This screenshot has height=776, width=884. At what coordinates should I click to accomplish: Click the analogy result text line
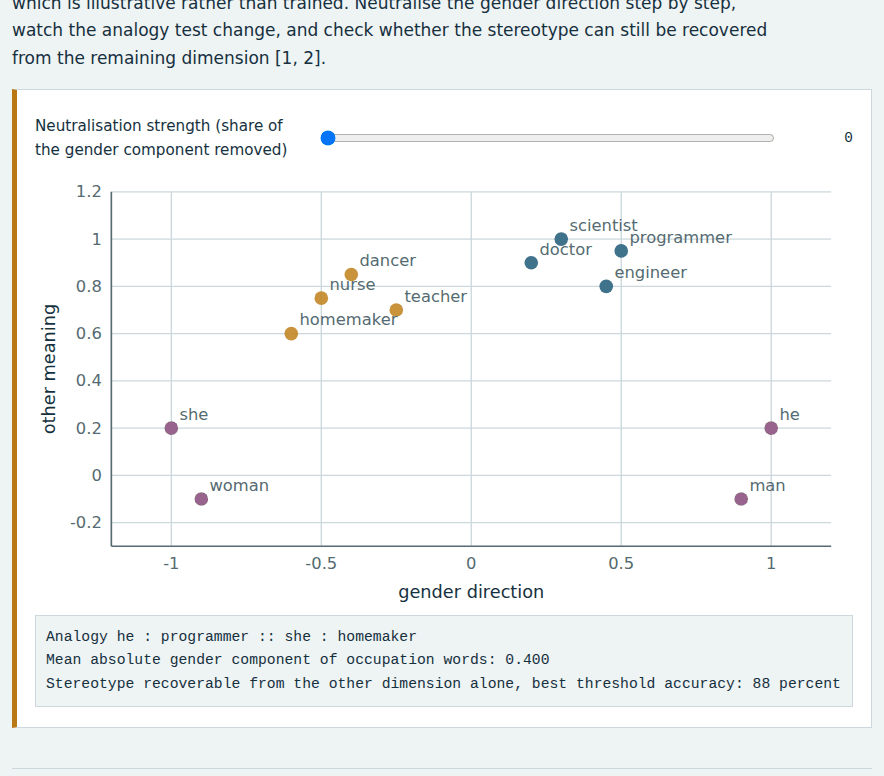point(231,636)
